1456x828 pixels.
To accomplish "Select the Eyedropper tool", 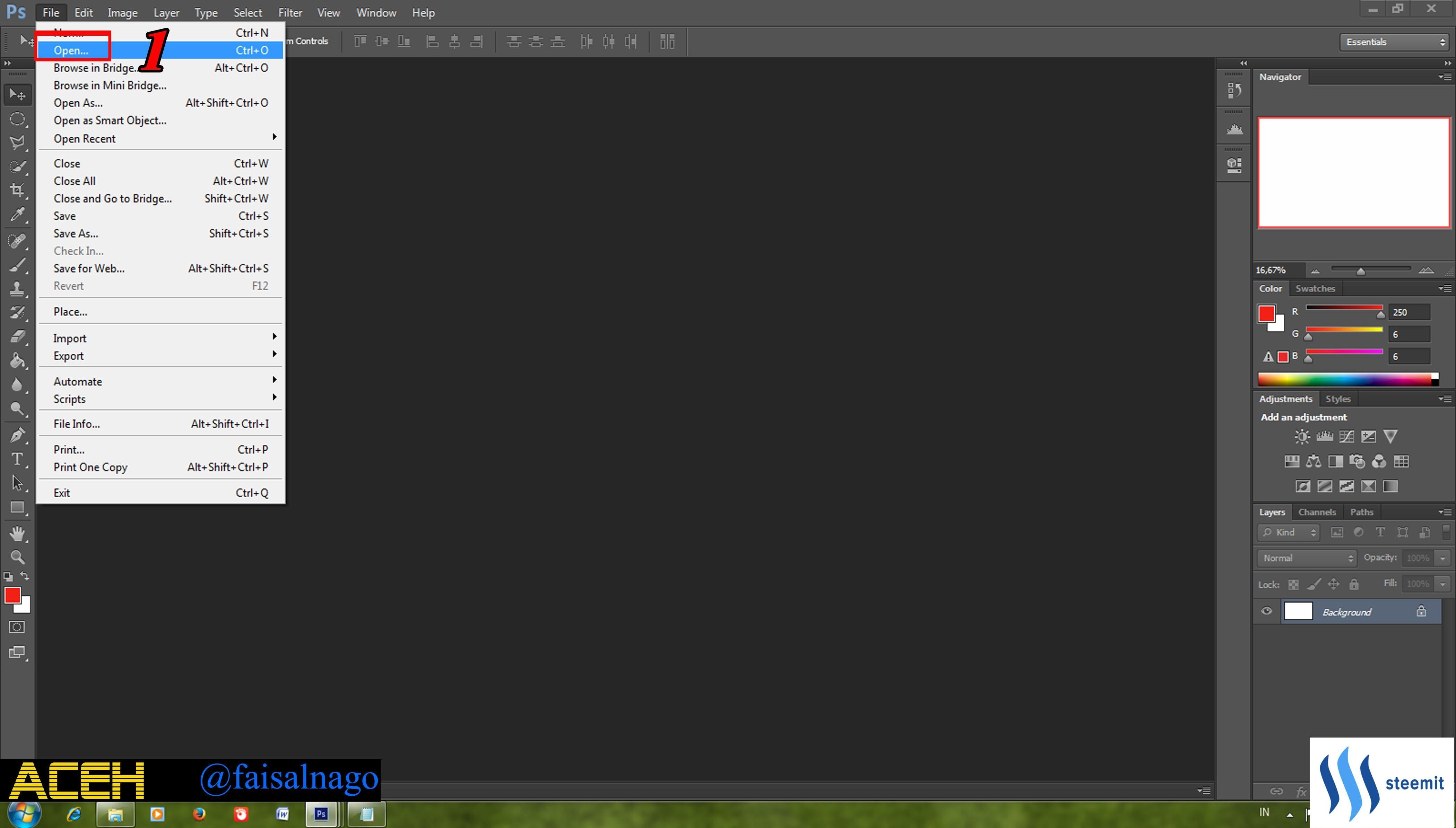I will coord(17,214).
